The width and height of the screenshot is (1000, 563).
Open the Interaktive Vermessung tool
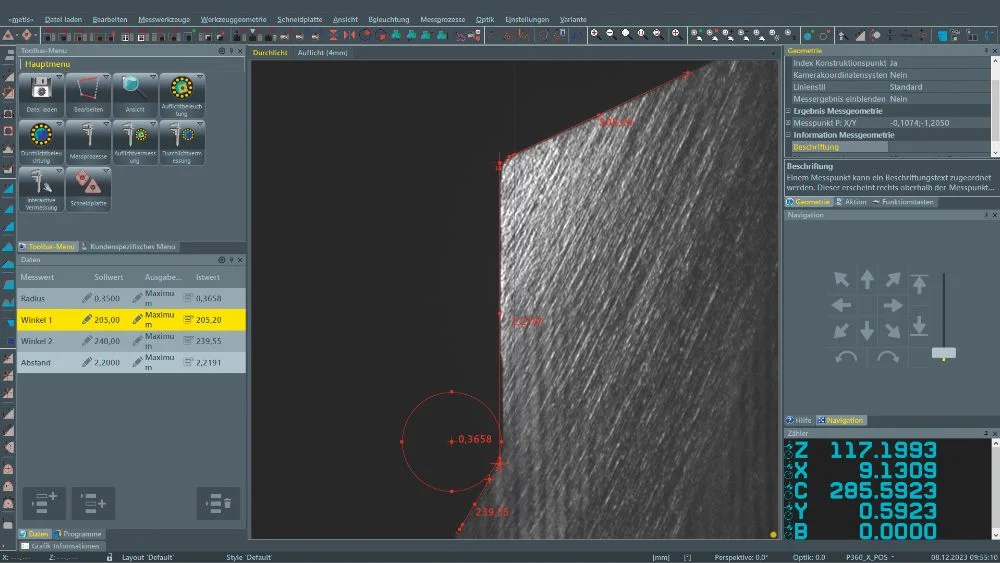[x=41, y=183]
